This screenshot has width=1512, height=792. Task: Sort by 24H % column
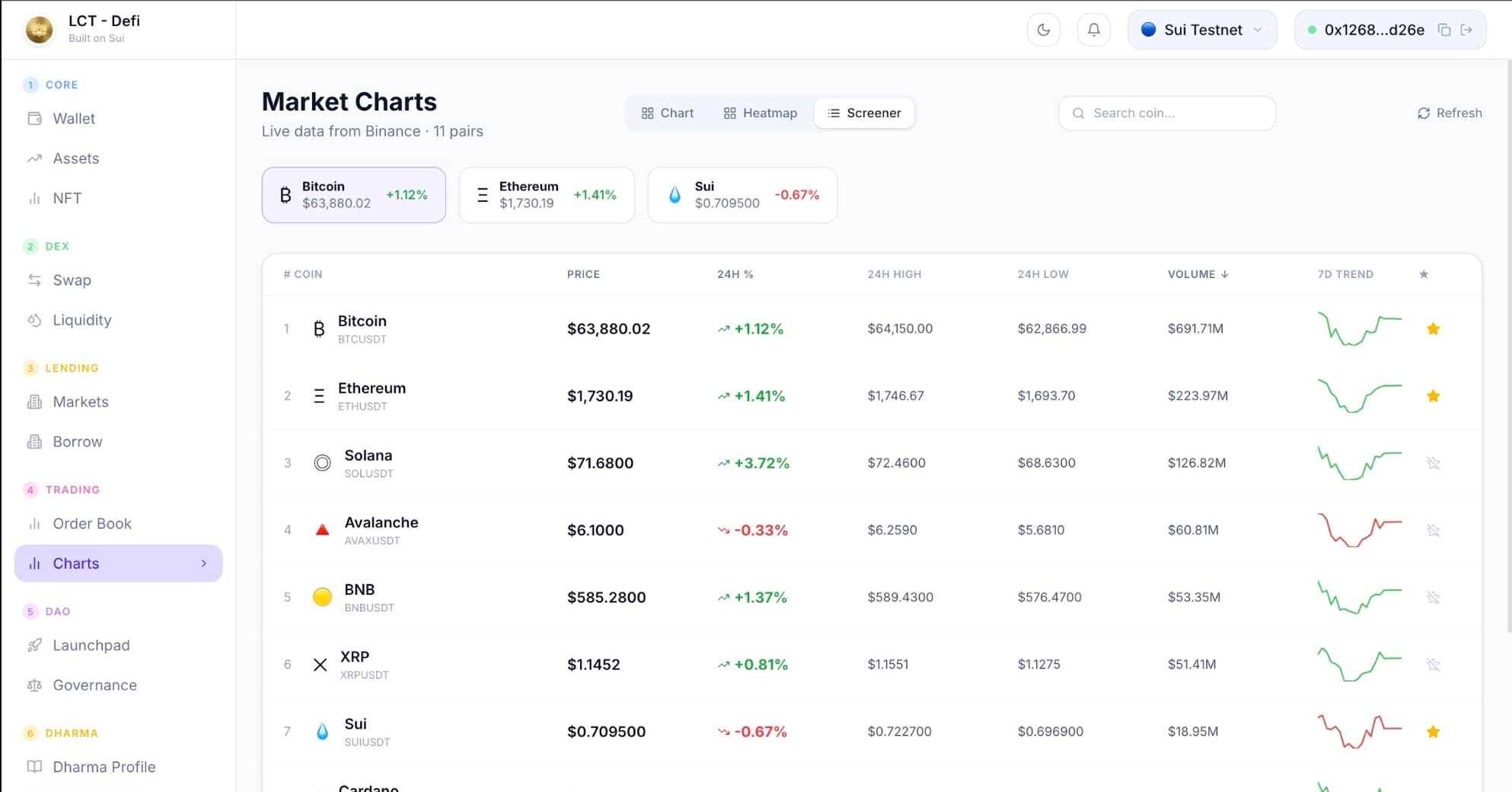tap(735, 274)
